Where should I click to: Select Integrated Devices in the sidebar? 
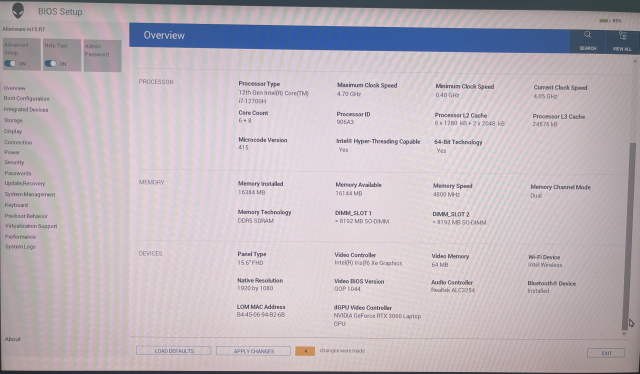(26, 109)
